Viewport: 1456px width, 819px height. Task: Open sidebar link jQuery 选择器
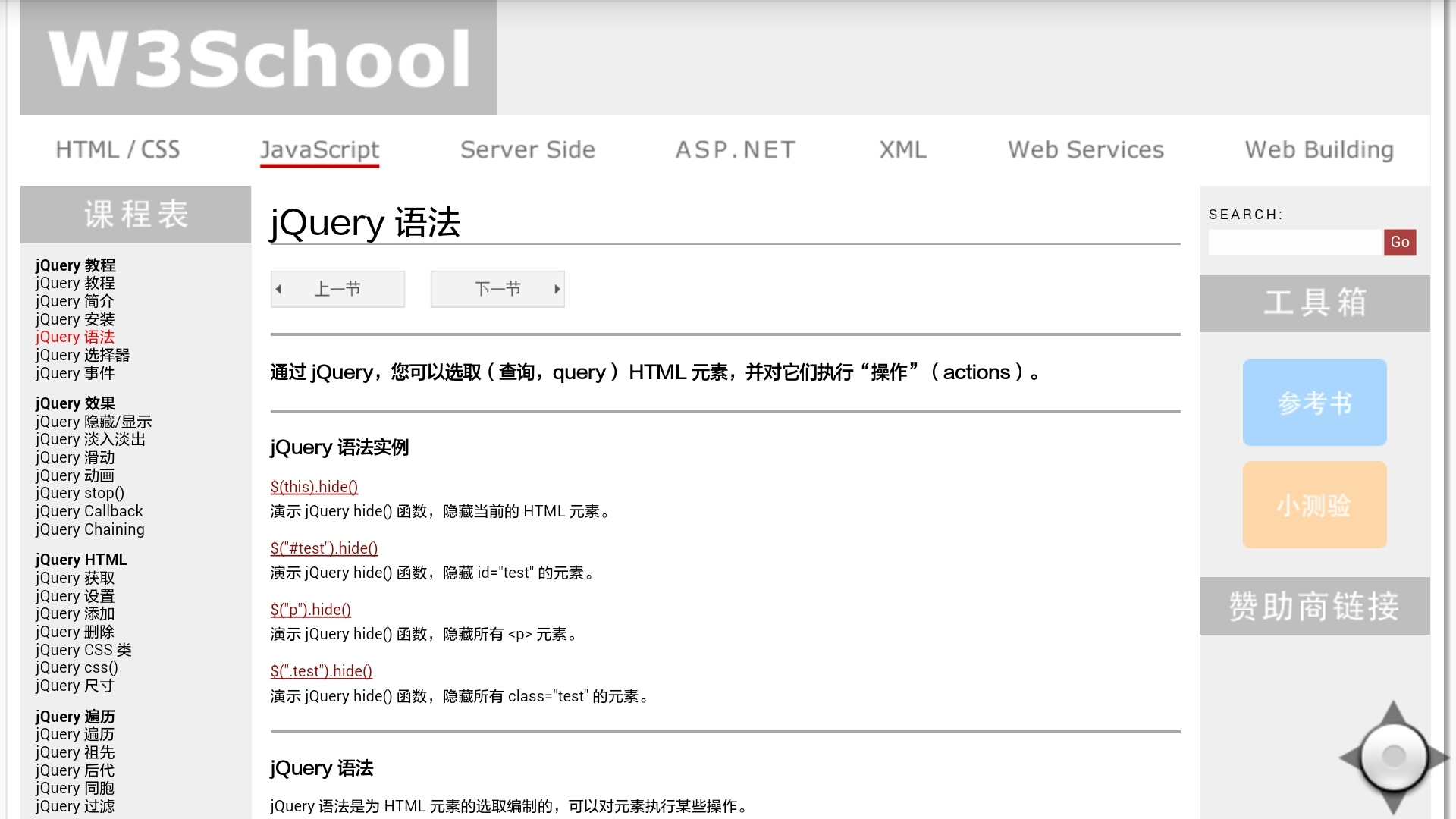[x=82, y=355]
